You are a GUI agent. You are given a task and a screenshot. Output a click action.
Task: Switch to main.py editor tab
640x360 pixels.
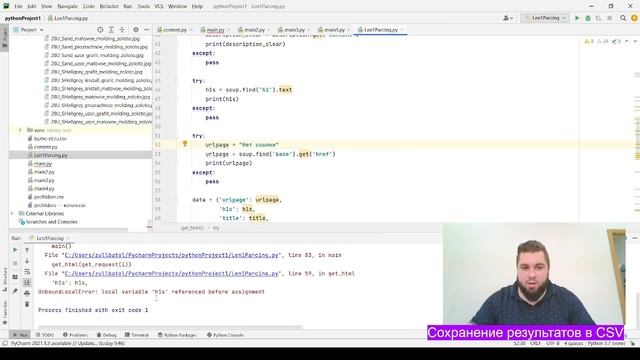(x=215, y=30)
